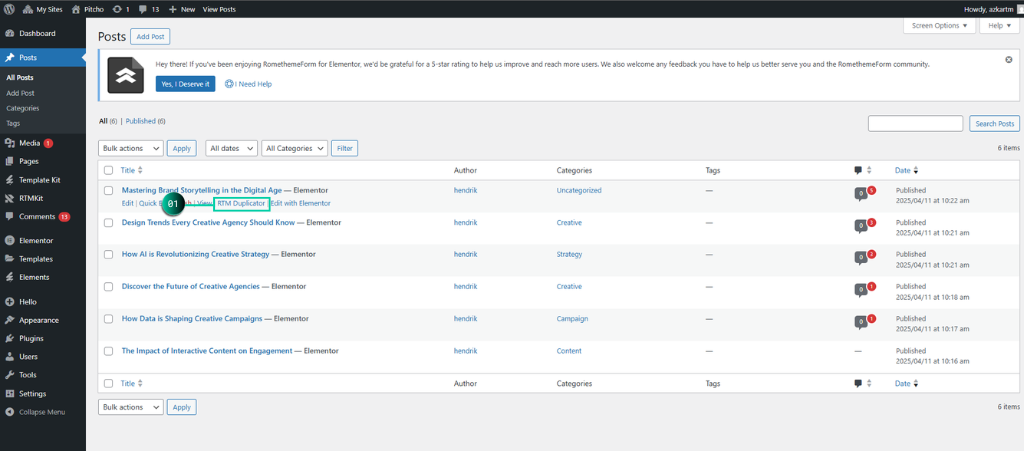
Task: Sort posts by Date column header
Action: pyautogui.click(x=906, y=170)
